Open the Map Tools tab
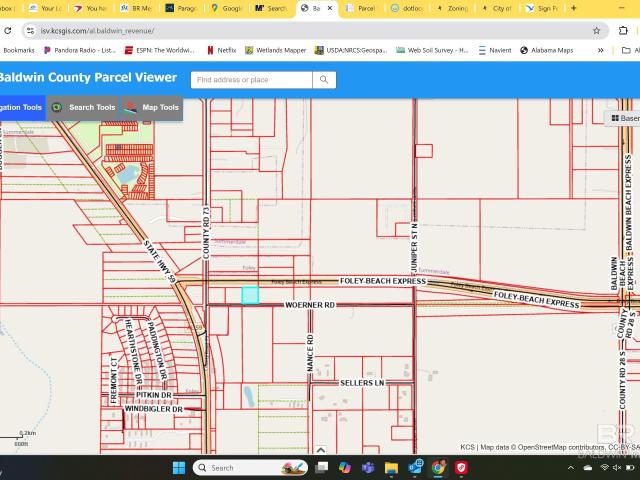 coord(153,108)
